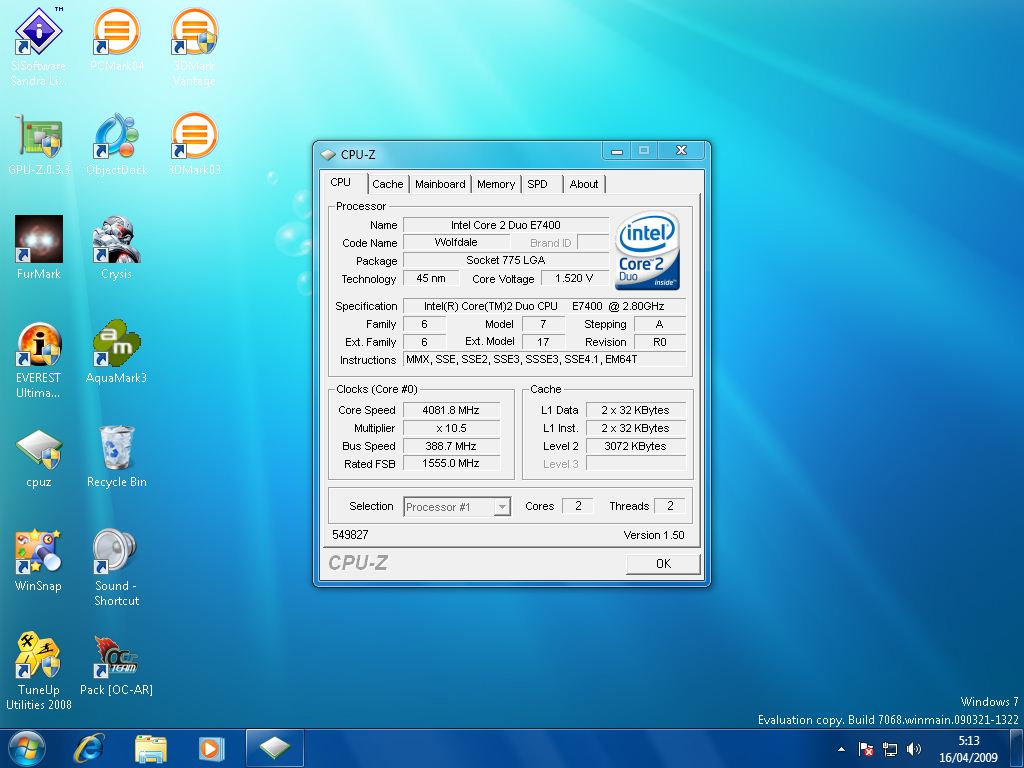Open the About tab
Viewport: 1024px width, 768px height.
[584, 184]
